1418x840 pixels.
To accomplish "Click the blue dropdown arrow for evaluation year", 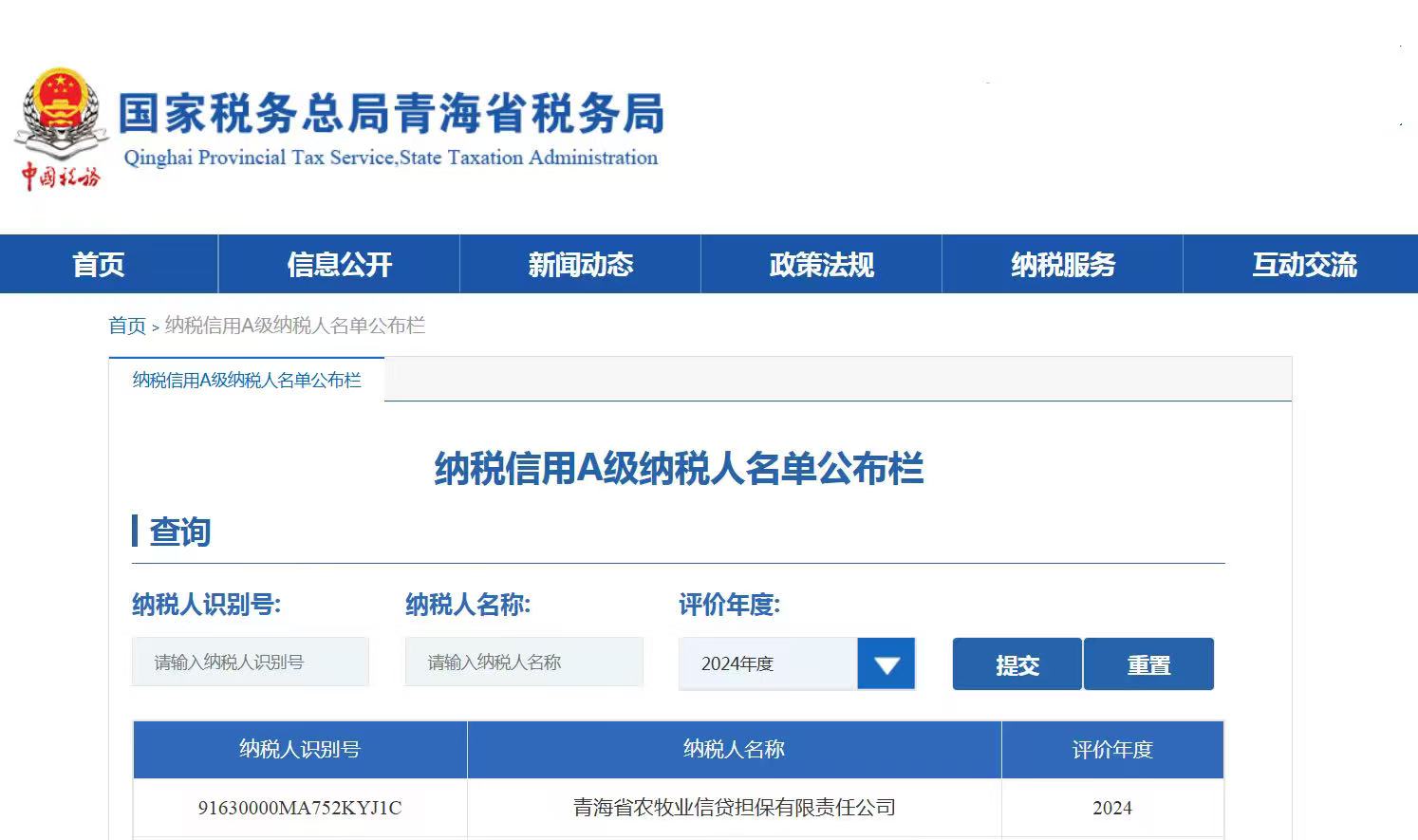I will coord(886,663).
